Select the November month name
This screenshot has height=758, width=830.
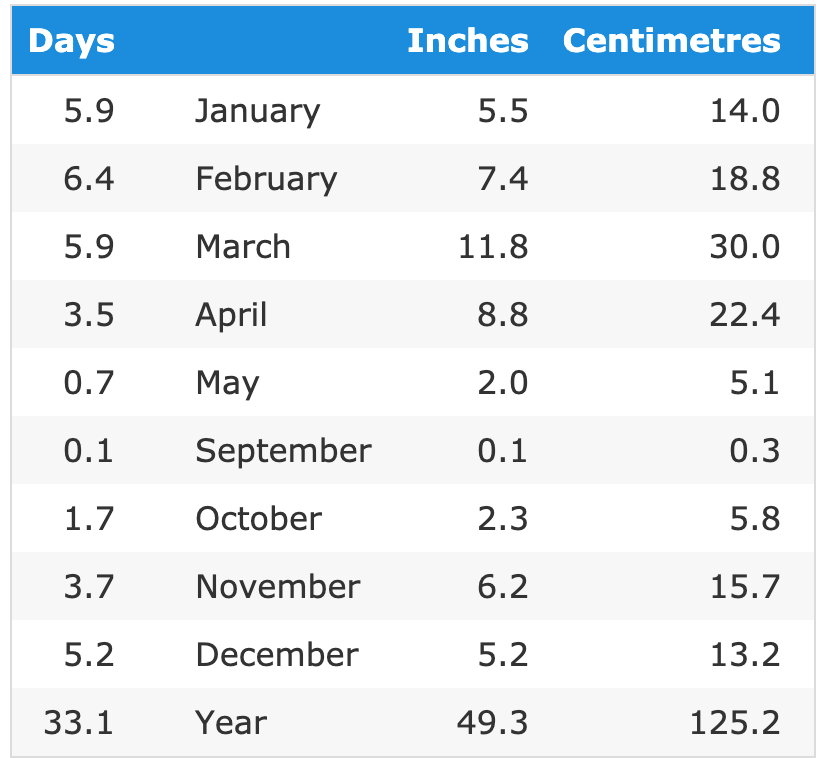coord(277,586)
